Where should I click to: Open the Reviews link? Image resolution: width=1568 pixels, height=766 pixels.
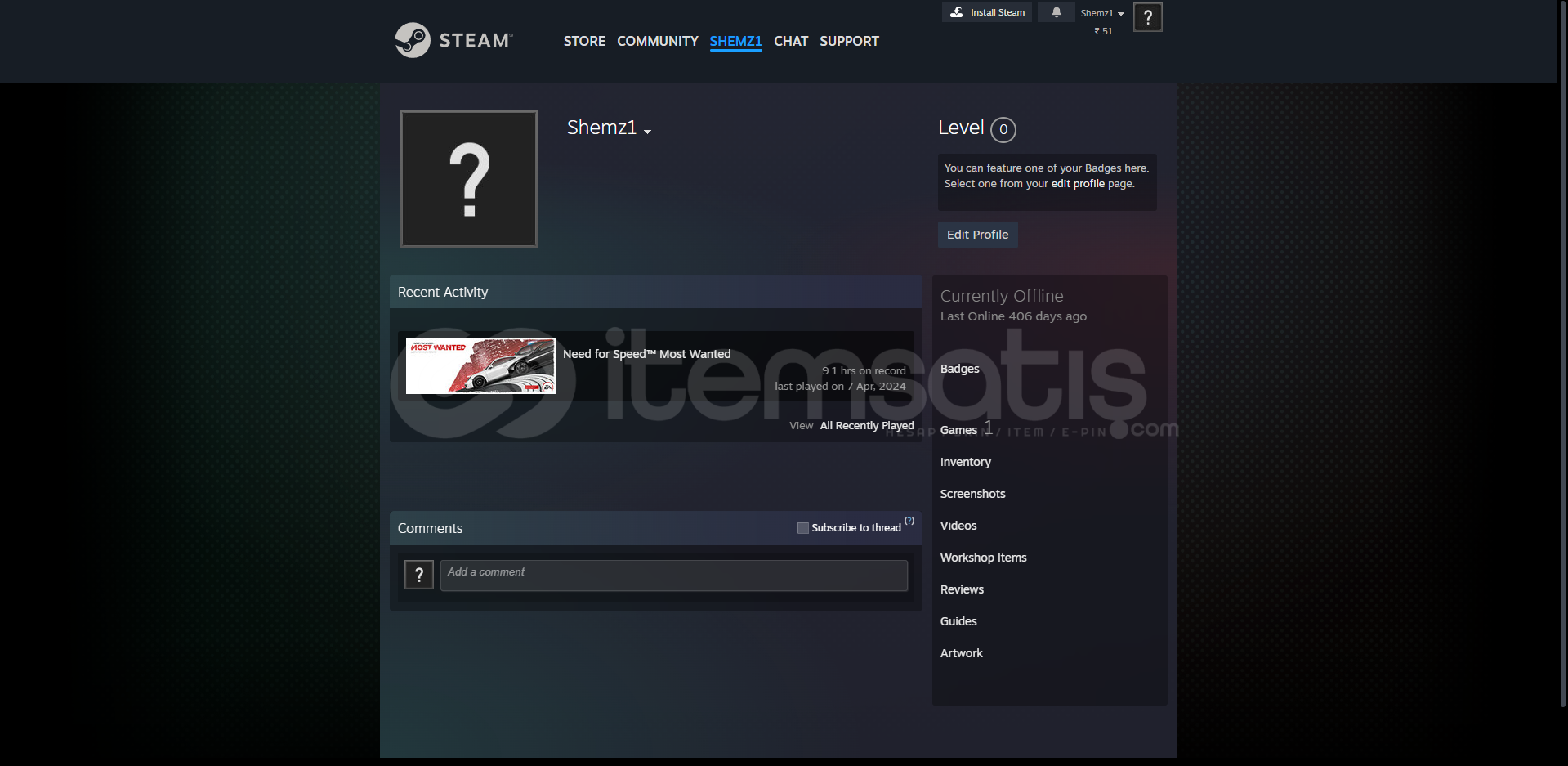click(x=962, y=589)
